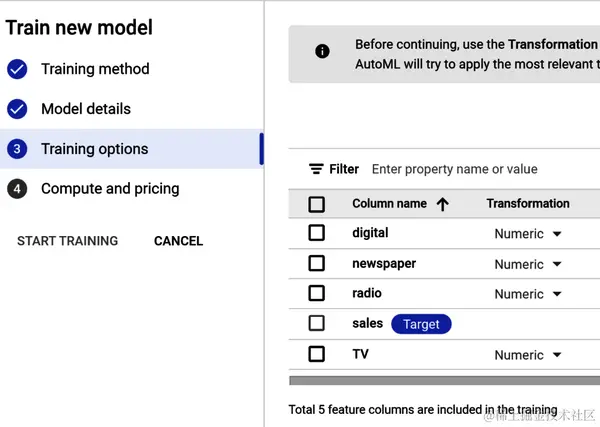Expand the newspaper Numeric dropdown
The image size is (600, 427).
[x=528, y=265]
